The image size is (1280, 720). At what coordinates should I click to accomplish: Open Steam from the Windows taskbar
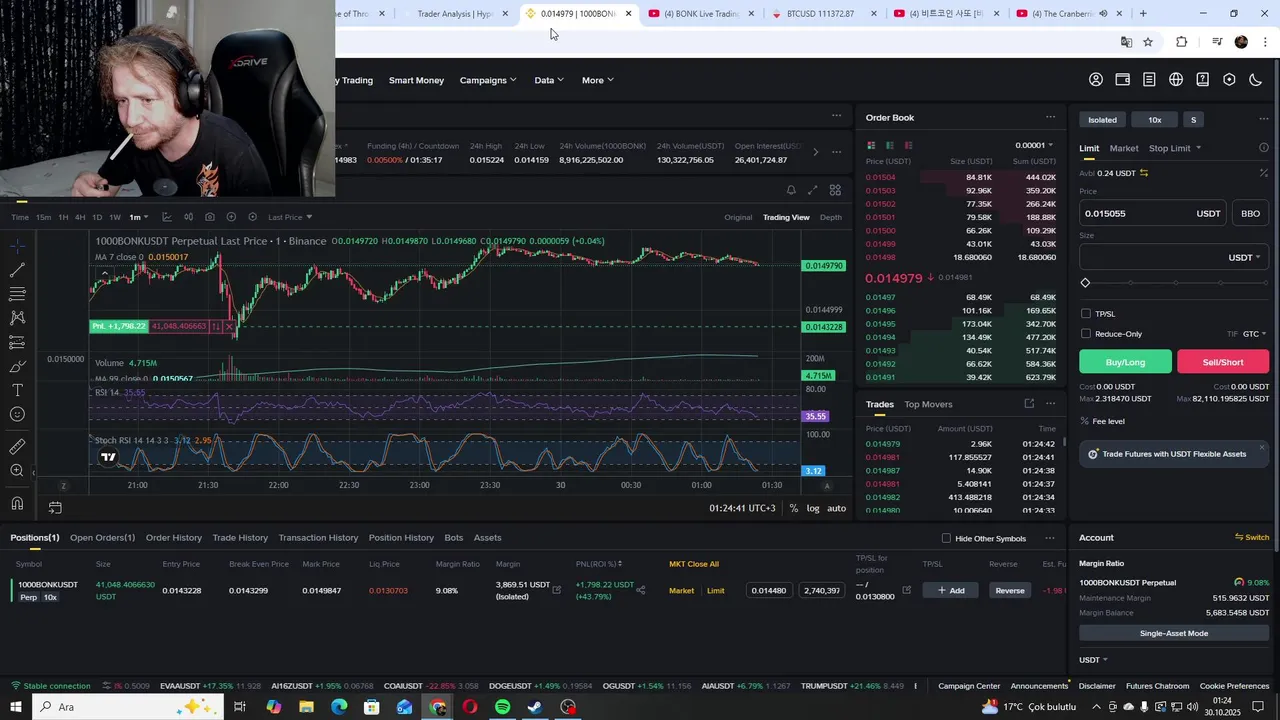[x=535, y=707]
